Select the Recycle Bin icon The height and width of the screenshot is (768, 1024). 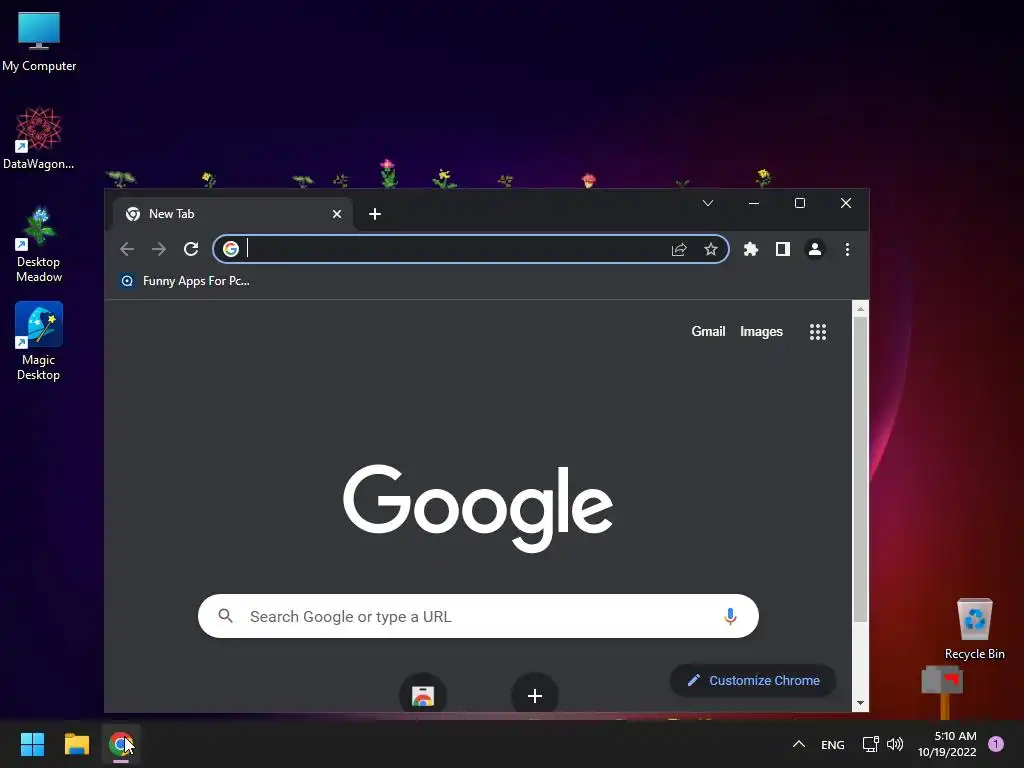coord(974,629)
